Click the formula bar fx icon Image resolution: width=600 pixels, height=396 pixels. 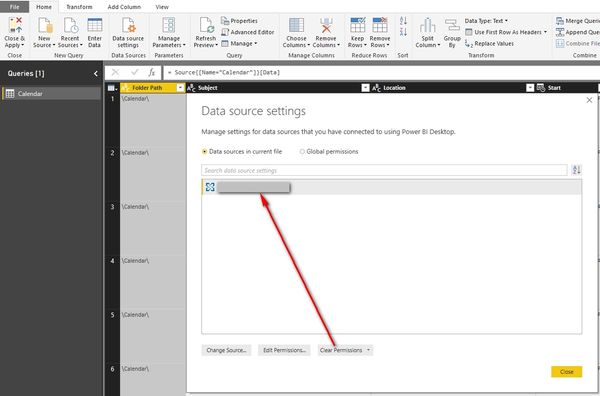[152, 72]
